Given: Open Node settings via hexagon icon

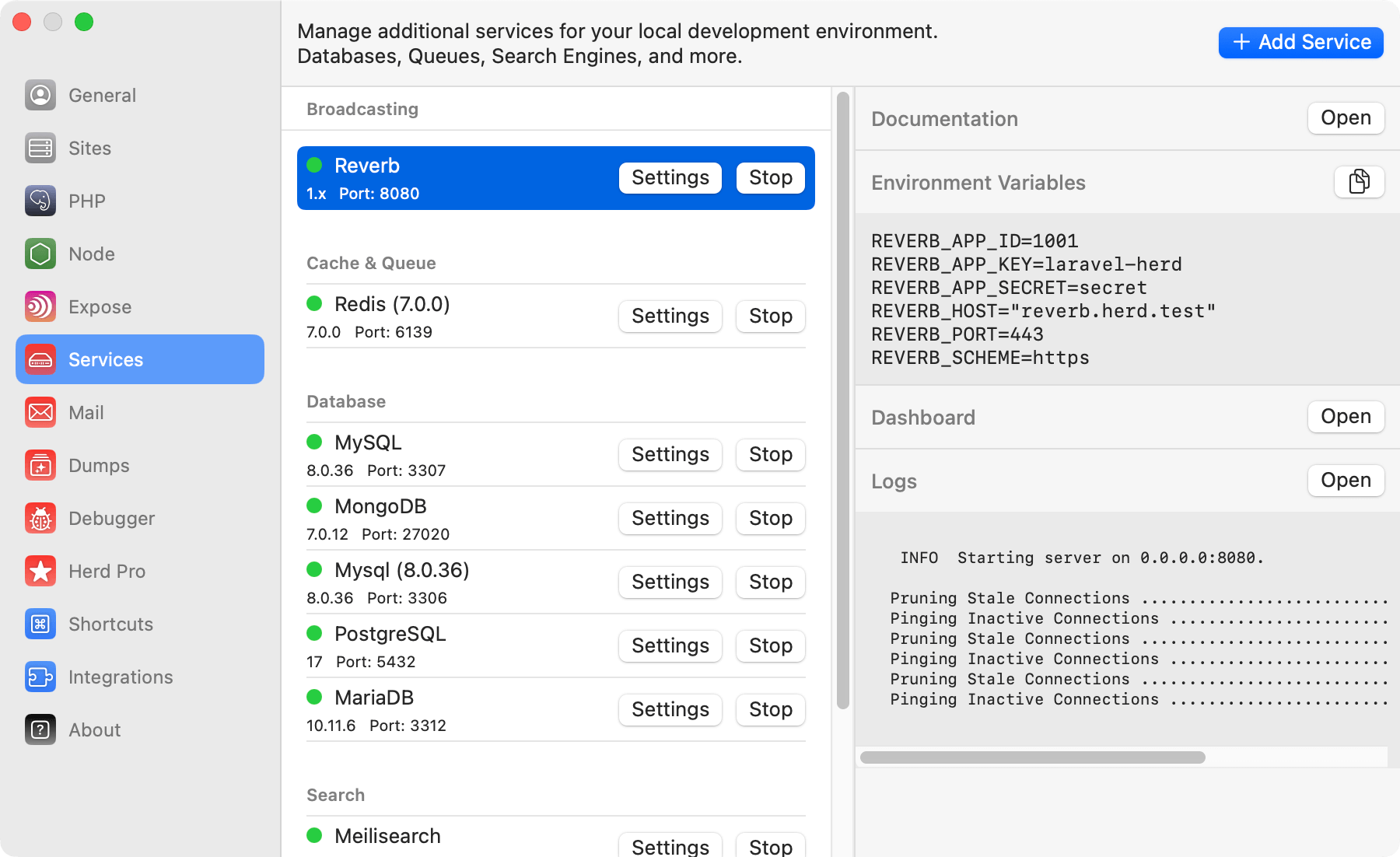Looking at the screenshot, I should point(40,254).
